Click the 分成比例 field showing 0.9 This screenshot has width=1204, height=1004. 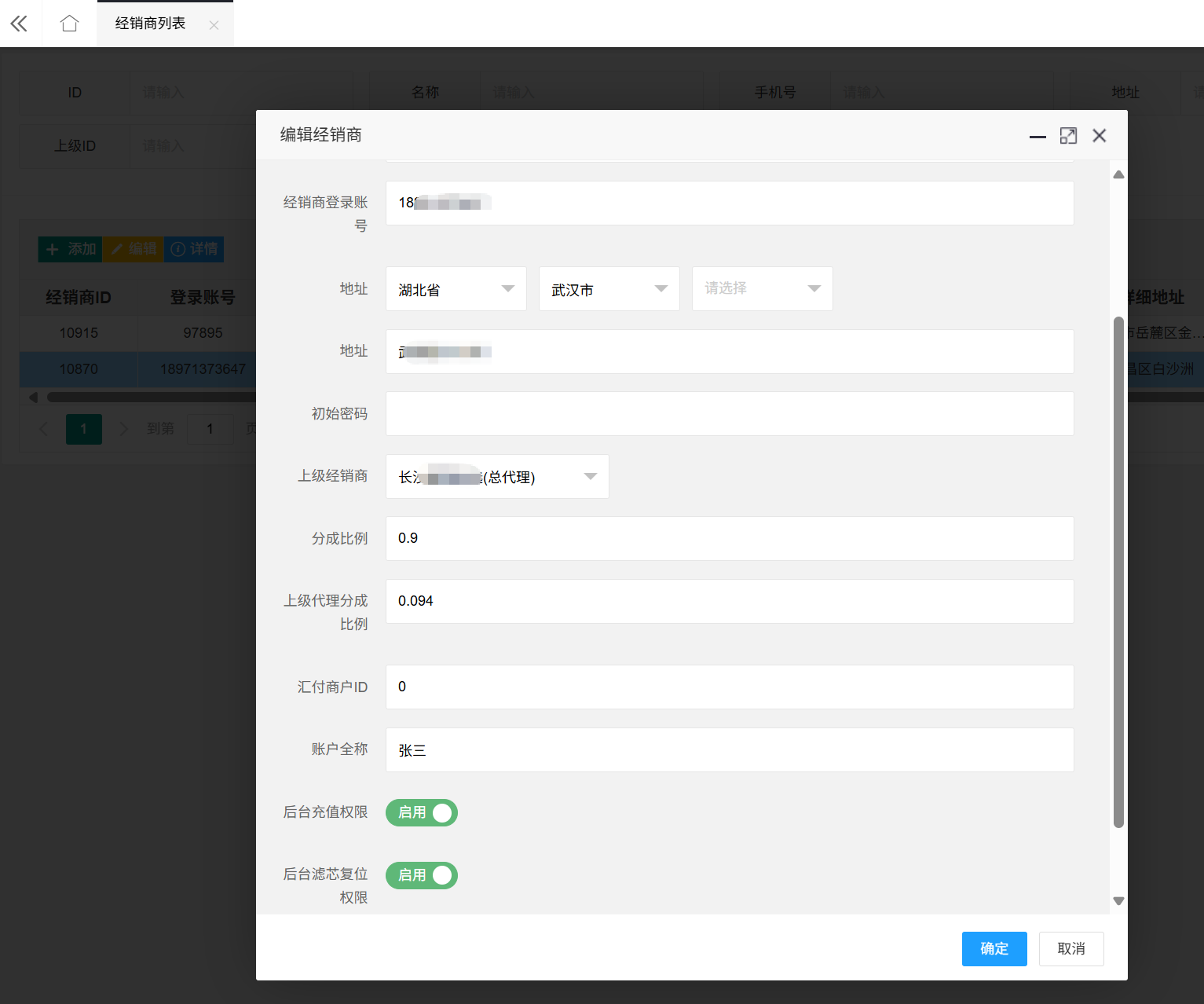pos(730,539)
